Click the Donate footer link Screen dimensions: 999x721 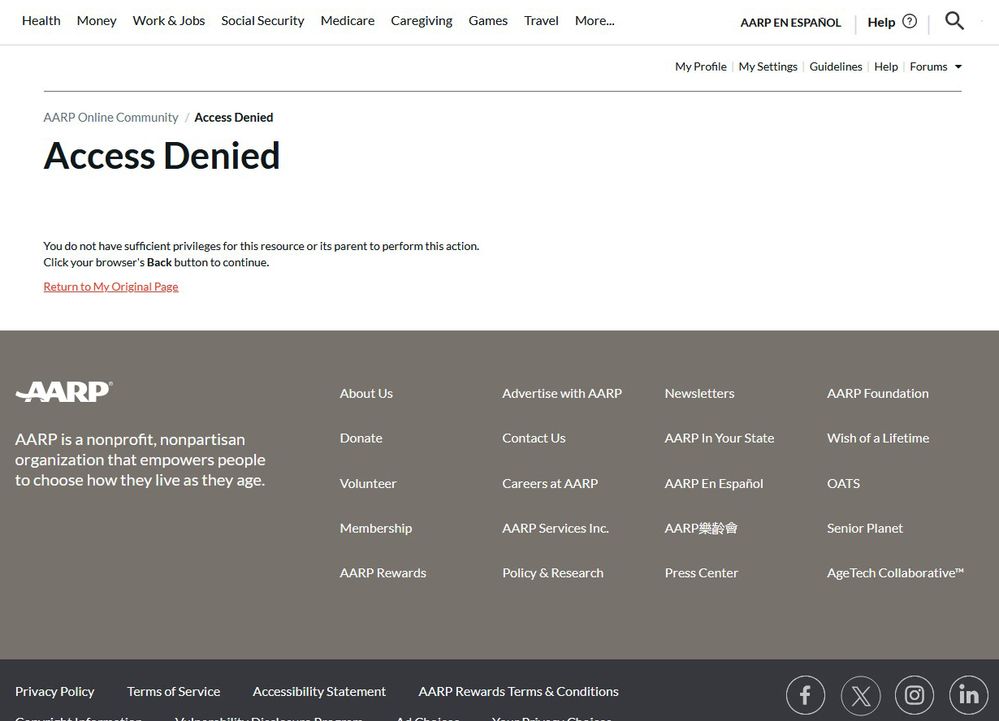pyautogui.click(x=361, y=438)
